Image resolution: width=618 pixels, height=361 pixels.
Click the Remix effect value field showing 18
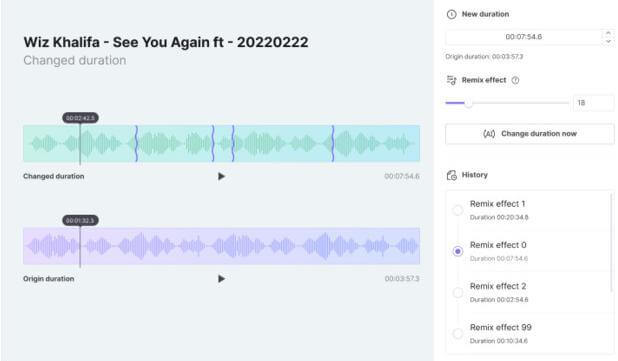coord(593,103)
